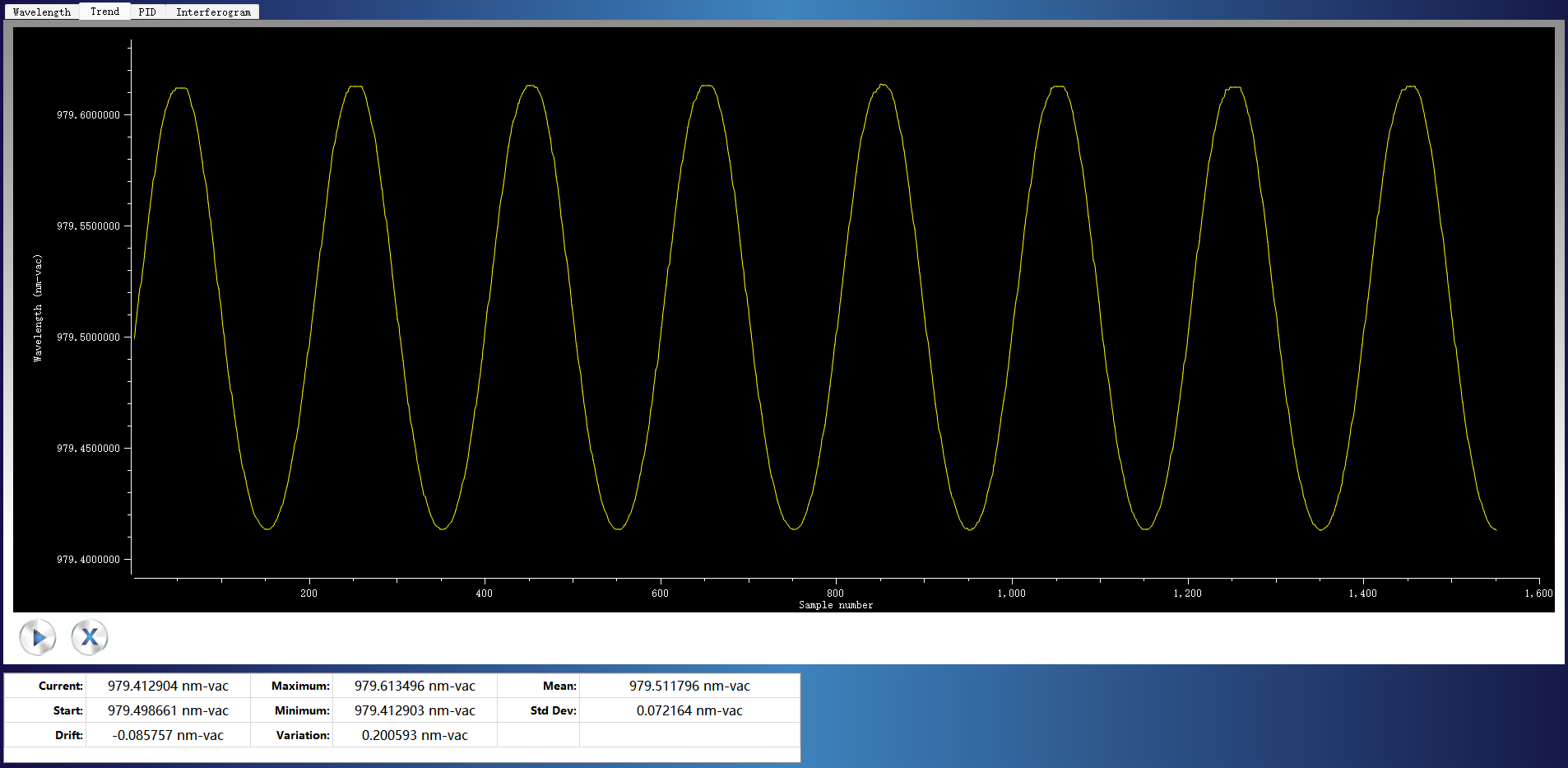
Task: Click the 979.4000000 y-axis tick label
Action: tap(88, 560)
